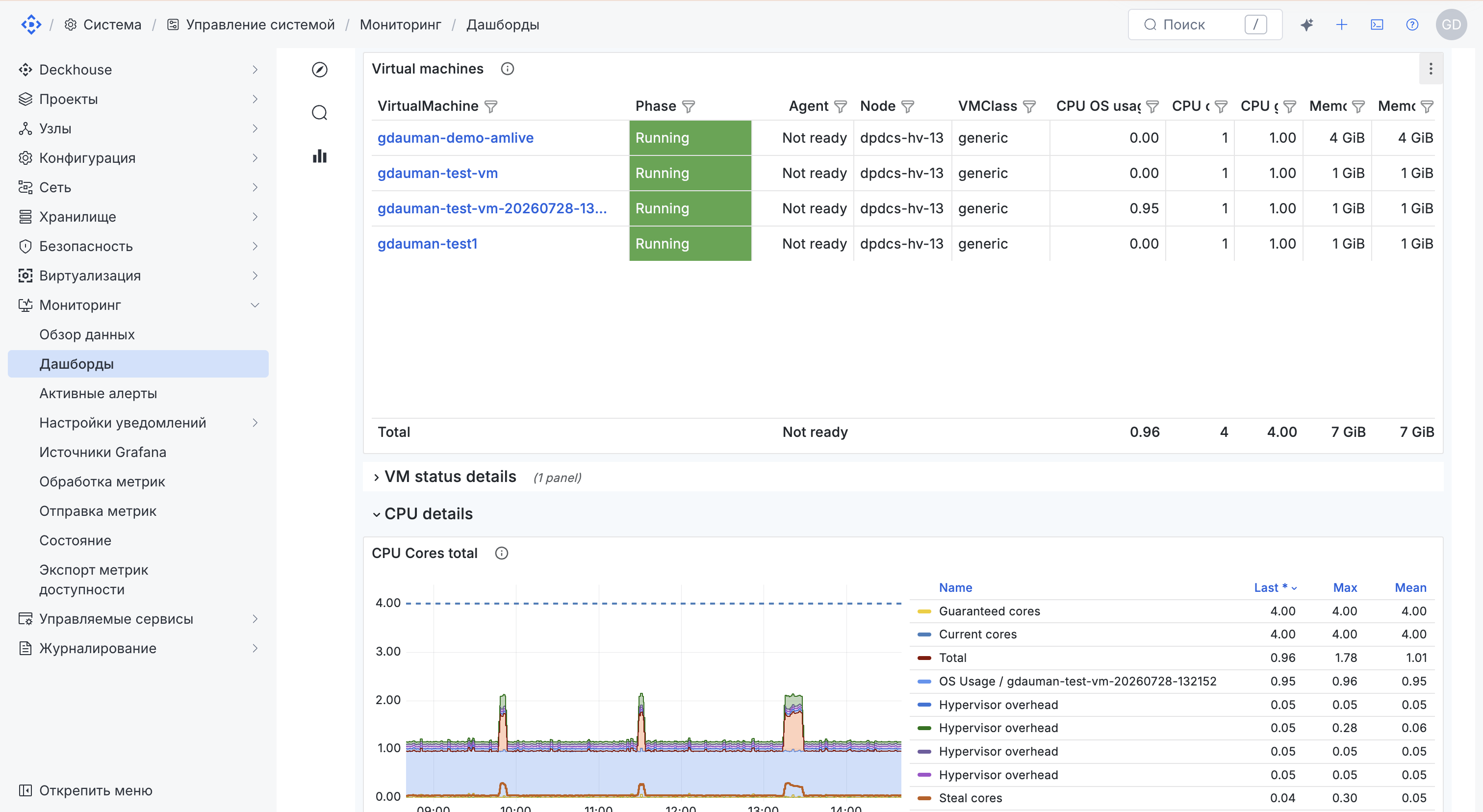Open the compass explore icon

[x=320, y=70]
